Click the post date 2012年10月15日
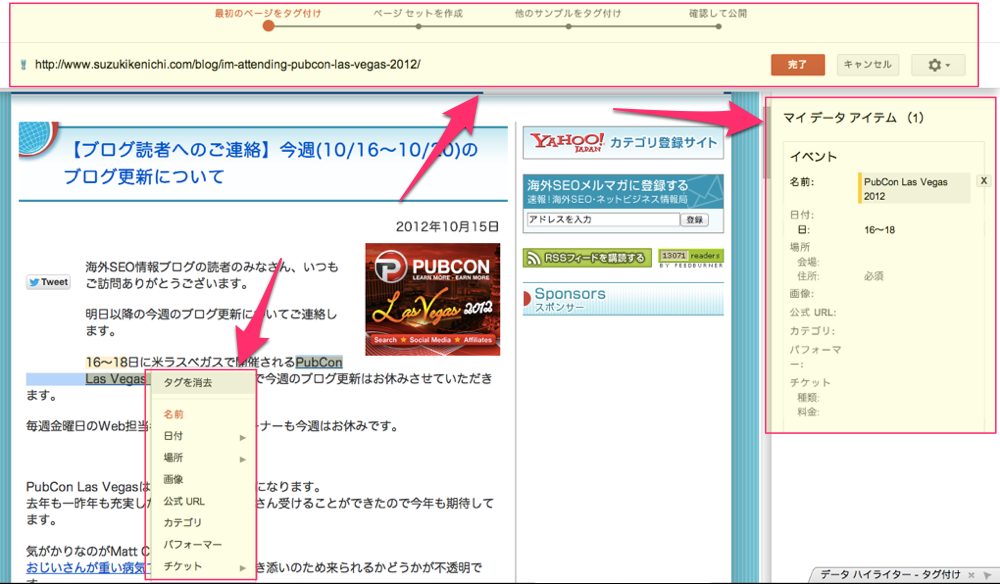The image size is (1000, 584). (x=447, y=226)
